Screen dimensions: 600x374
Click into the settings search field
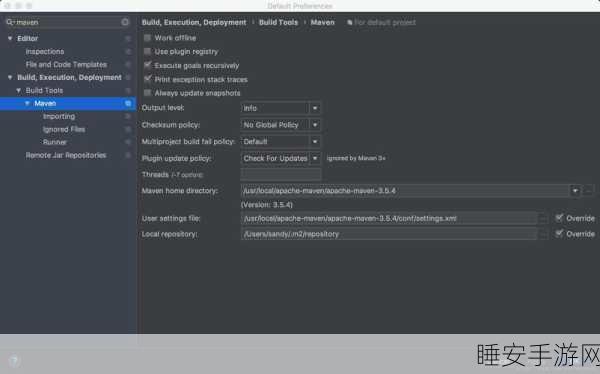pyautogui.click(x=67, y=22)
